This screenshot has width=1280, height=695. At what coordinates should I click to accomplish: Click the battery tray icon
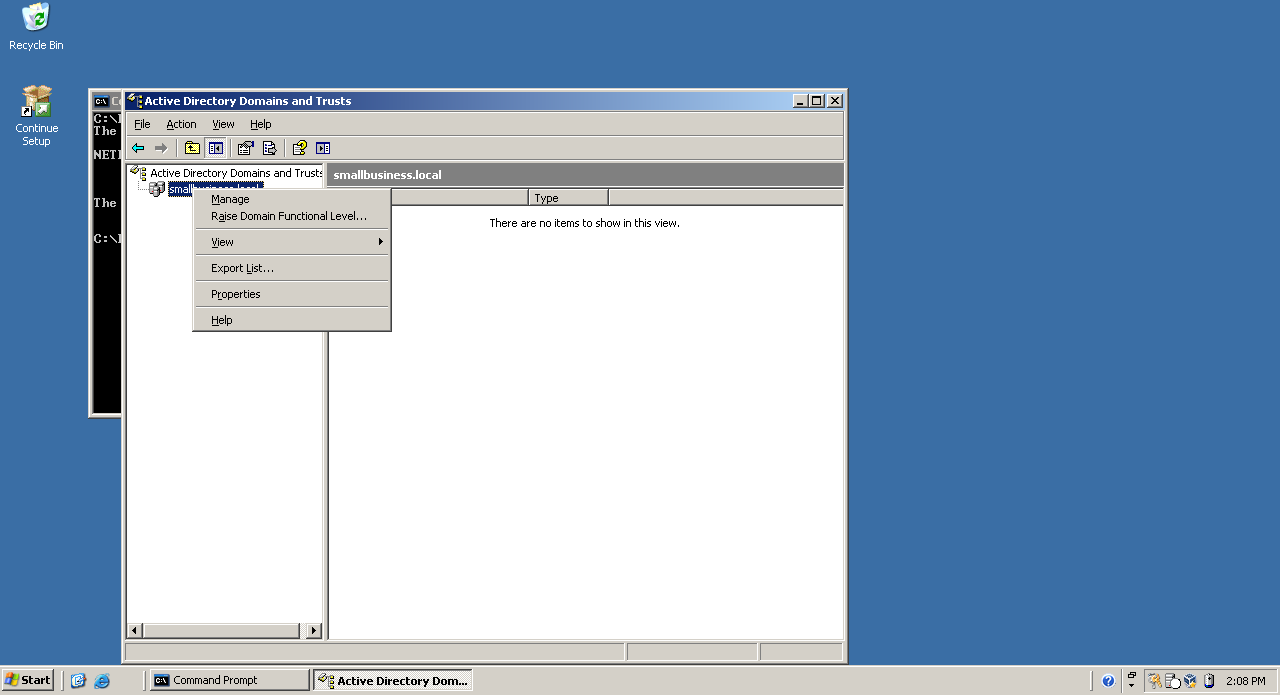tap(1208, 681)
